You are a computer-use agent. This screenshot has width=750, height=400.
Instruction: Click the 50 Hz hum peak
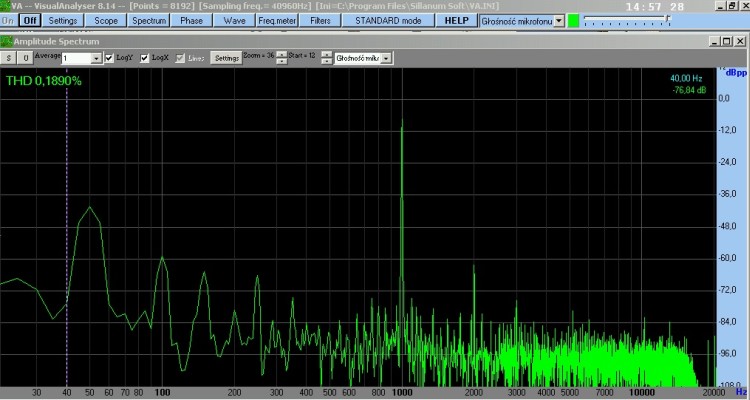[89, 209]
